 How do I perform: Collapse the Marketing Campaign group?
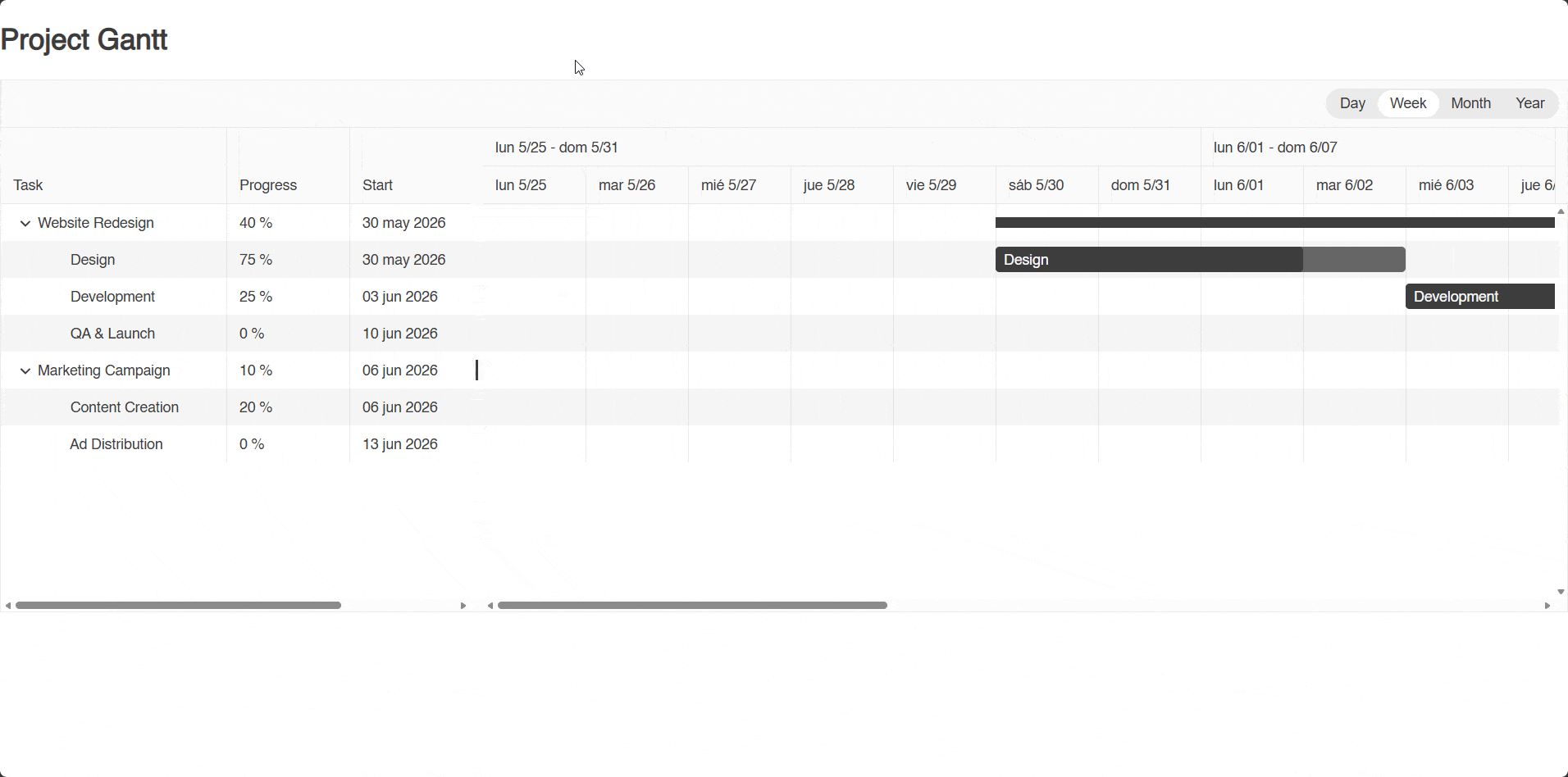(25, 370)
